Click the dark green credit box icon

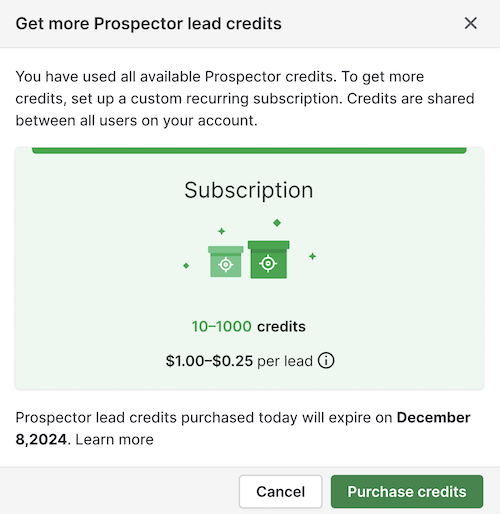click(269, 259)
